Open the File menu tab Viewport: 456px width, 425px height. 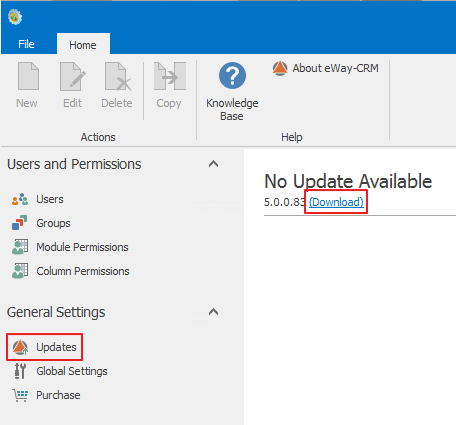26,44
